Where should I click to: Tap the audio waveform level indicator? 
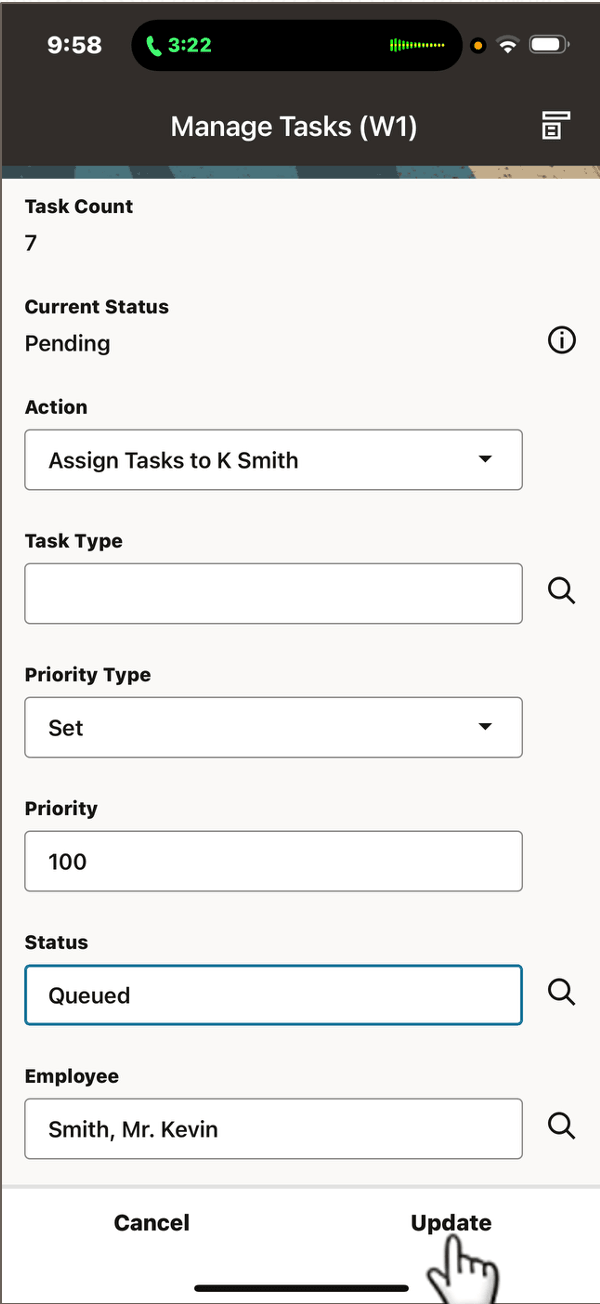click(418, 44)
